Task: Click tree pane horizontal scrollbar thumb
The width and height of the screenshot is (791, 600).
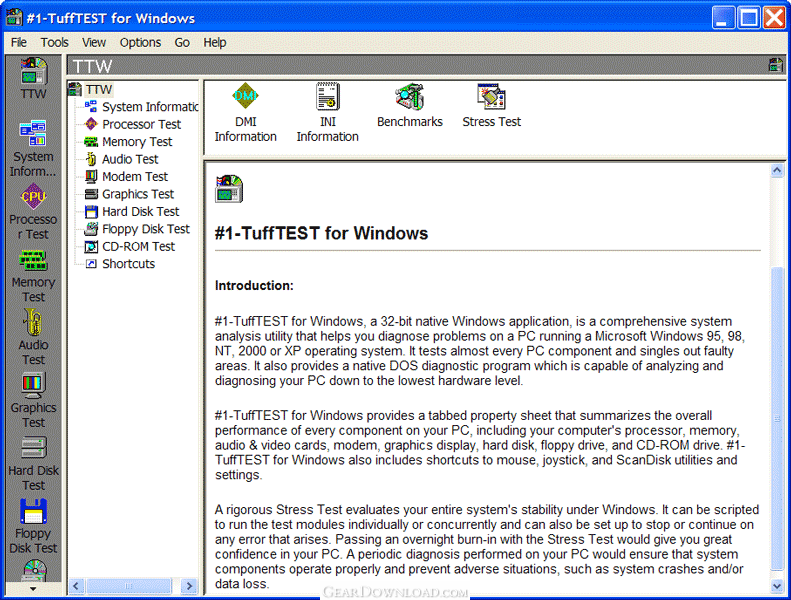Action: [x=129, y=586]
